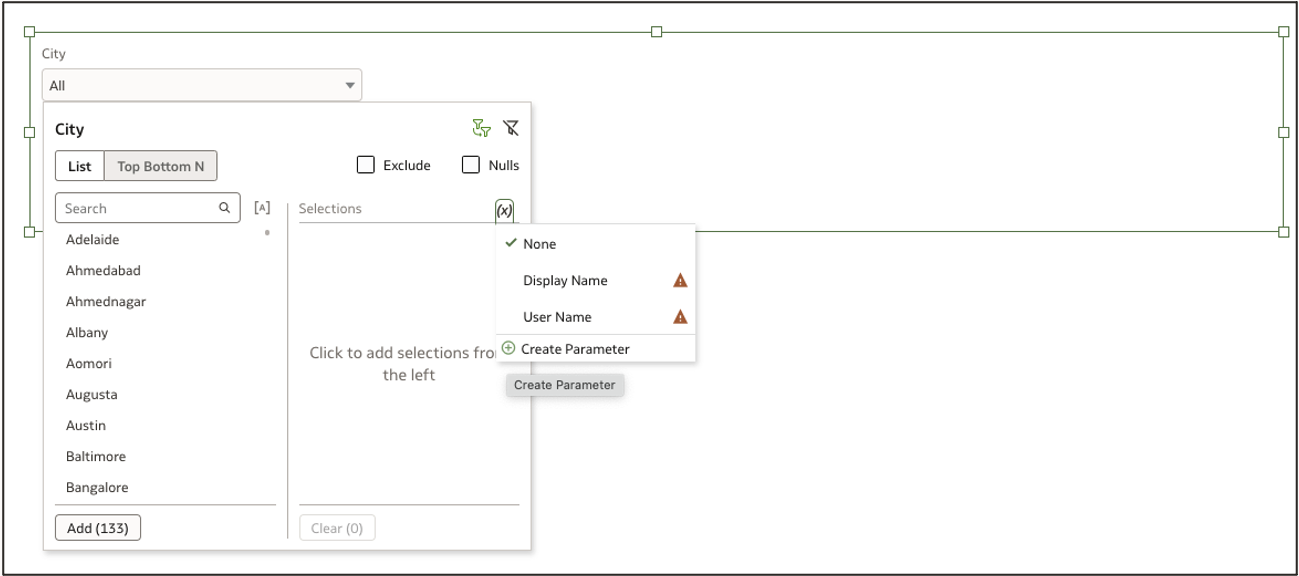Open the (x) parameter binding menu

pos(504,210)
